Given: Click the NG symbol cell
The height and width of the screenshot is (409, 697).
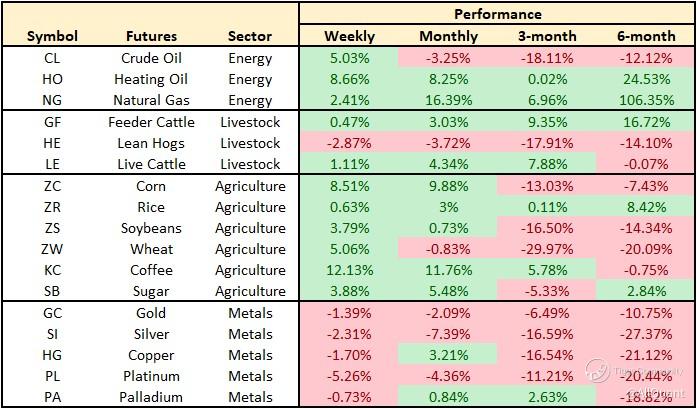Looking at the screenshot, I should [x=52, y=100].
